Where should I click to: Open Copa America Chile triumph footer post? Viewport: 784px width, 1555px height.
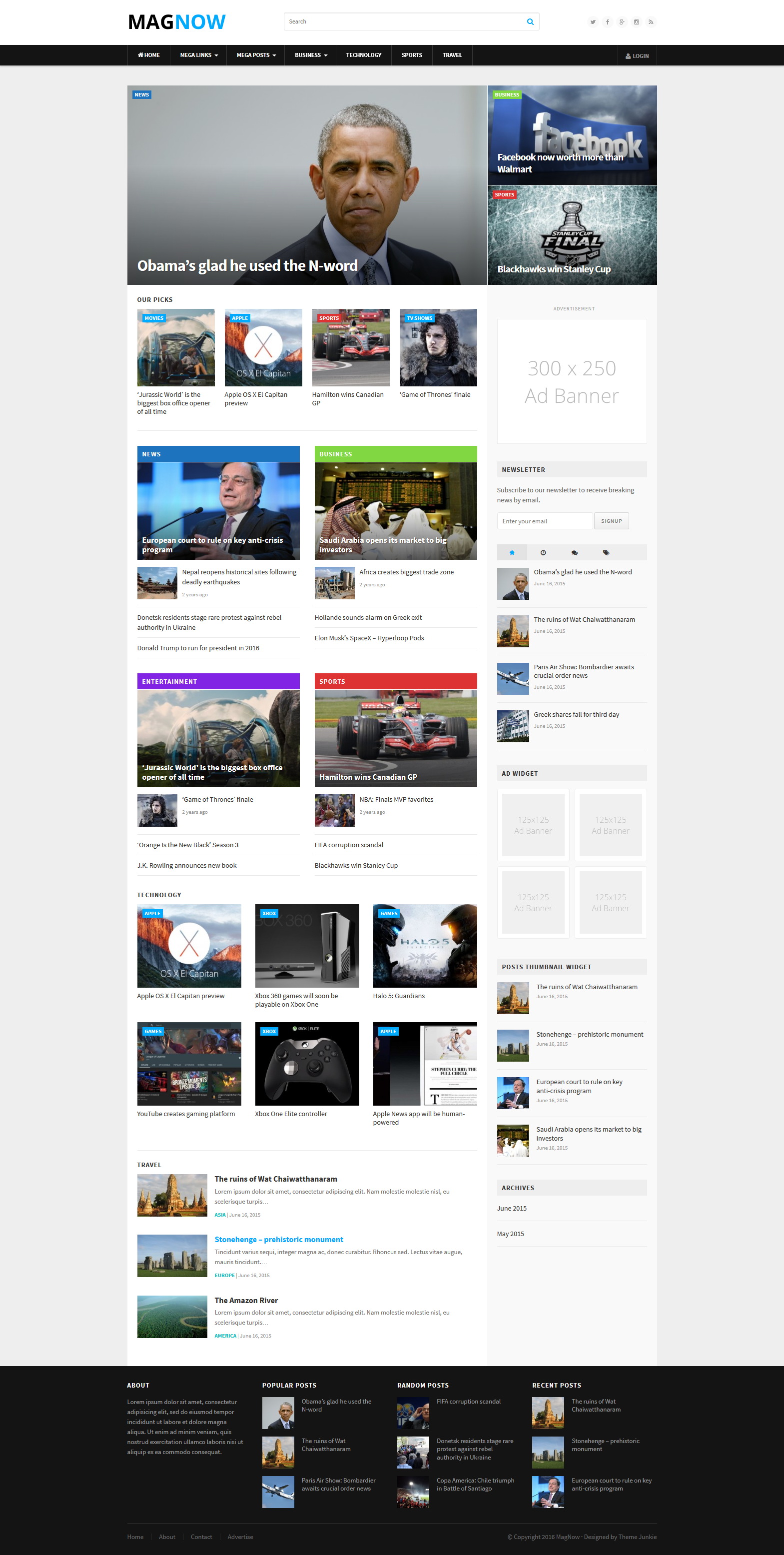pyautogui.click(x=476, y=1485)
